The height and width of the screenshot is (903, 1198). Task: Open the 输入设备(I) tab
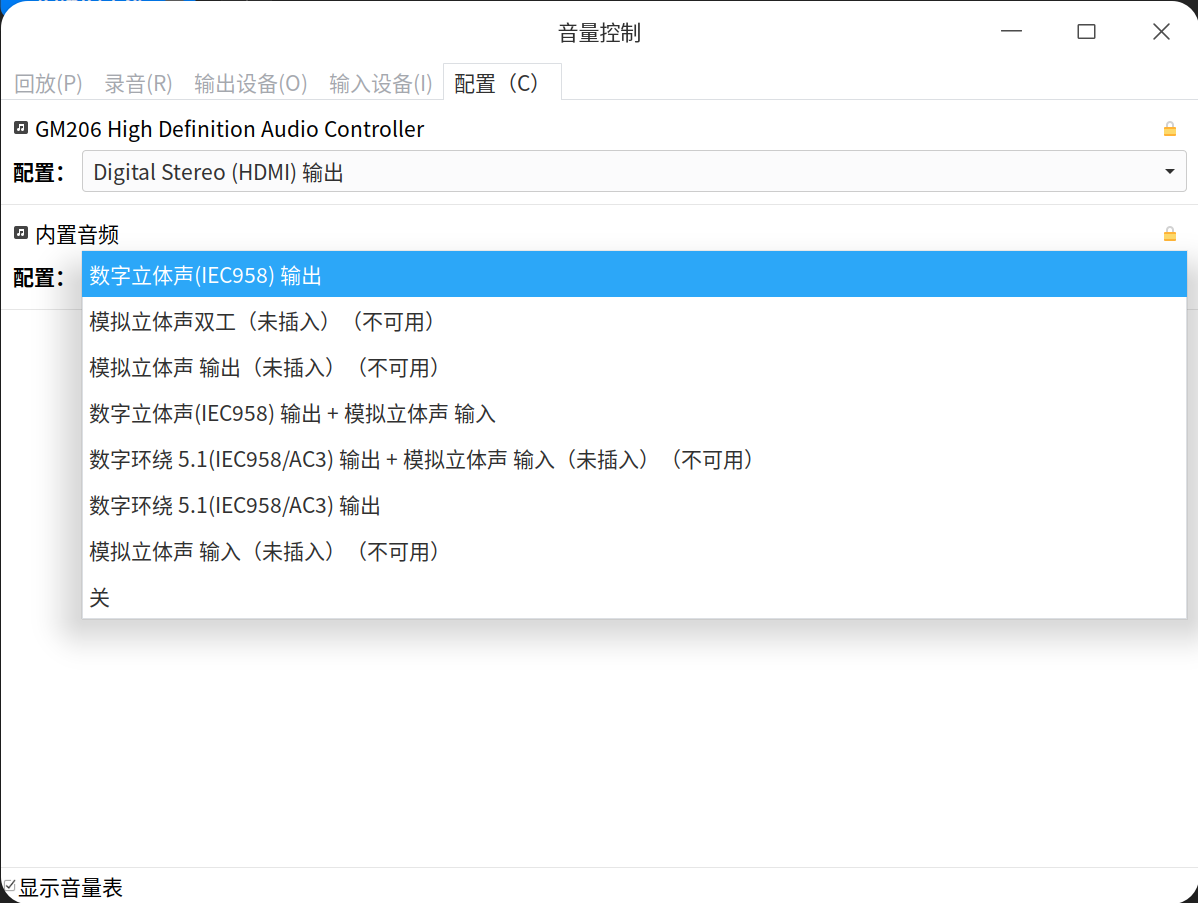click(x=380, y=83)
